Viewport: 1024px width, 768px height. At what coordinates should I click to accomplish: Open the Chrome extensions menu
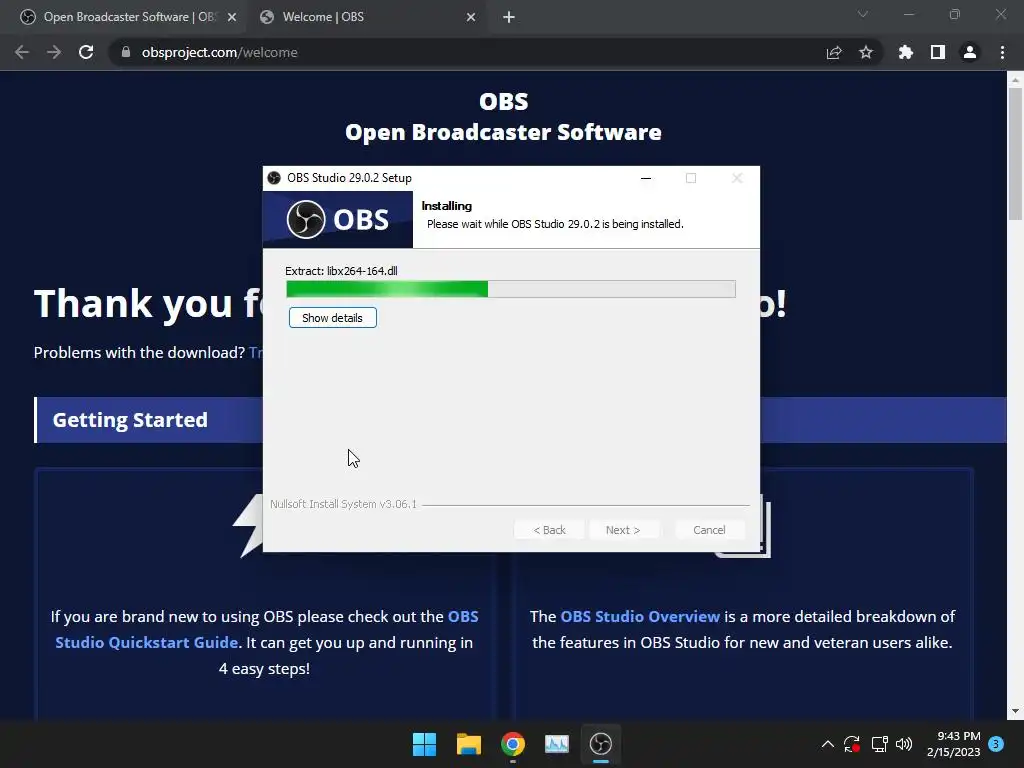point(905,52)
